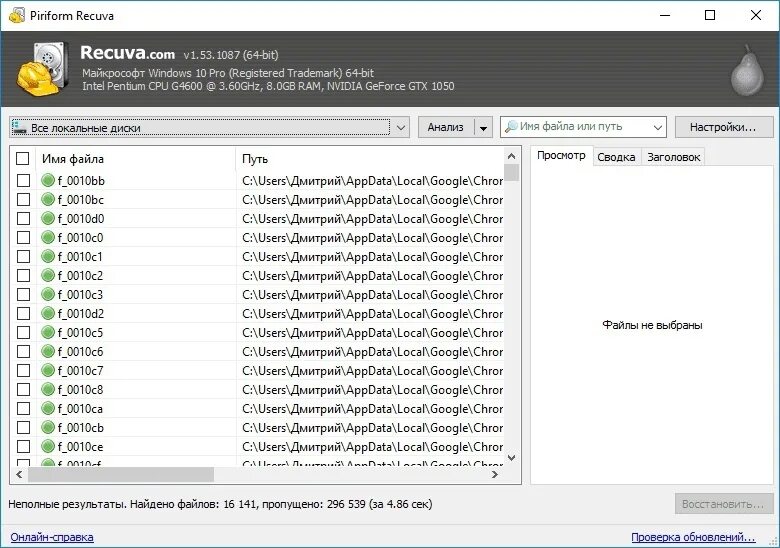Select the file name f_0010cb
The height and width of the screenshot is (548, 780).
(x=80, y=428)
